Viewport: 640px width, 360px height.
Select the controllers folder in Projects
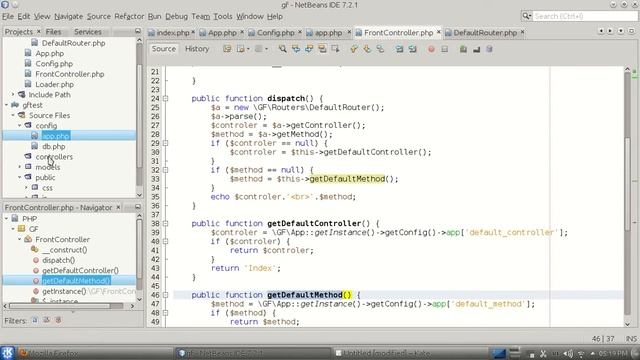(54, 157)
